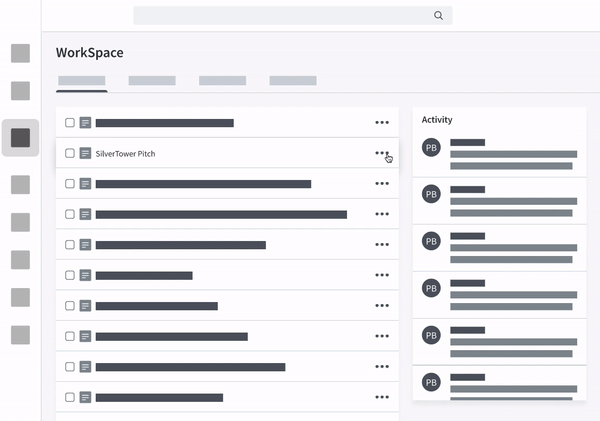This screenshot has width=600, height=421.
Task: Click the last PB avatar in Activity
Action: [431, 382]
